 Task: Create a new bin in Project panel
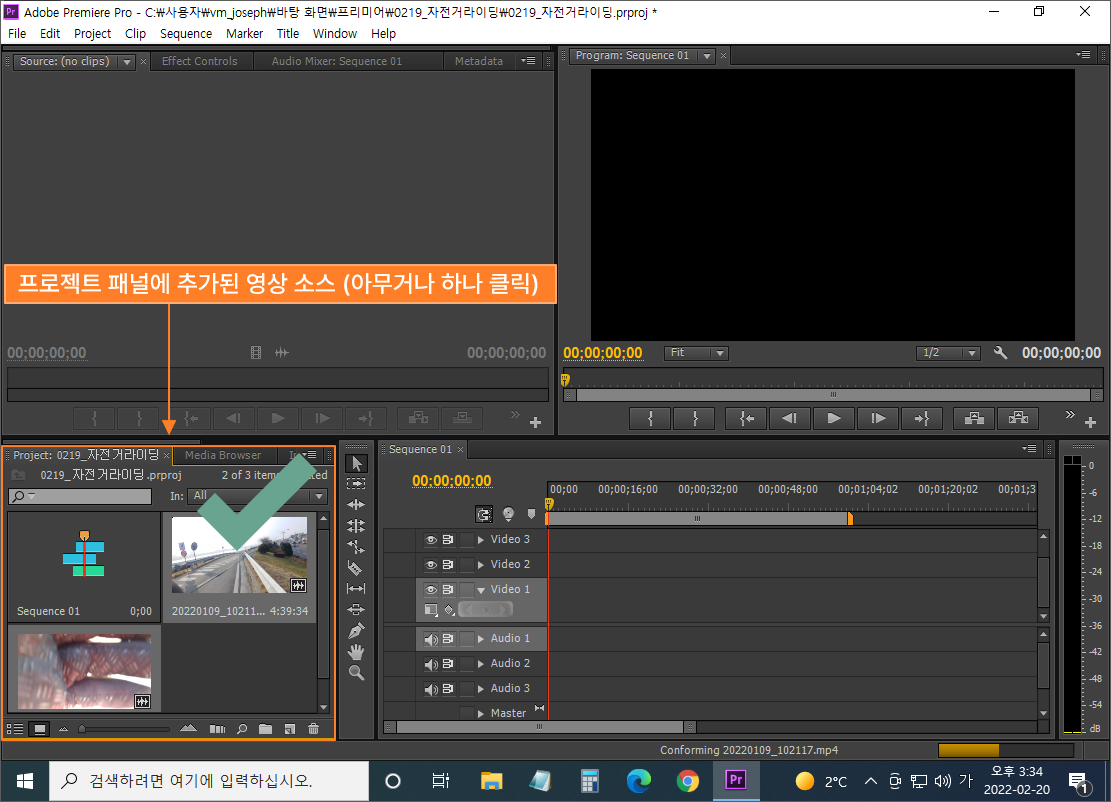point(266,729)
